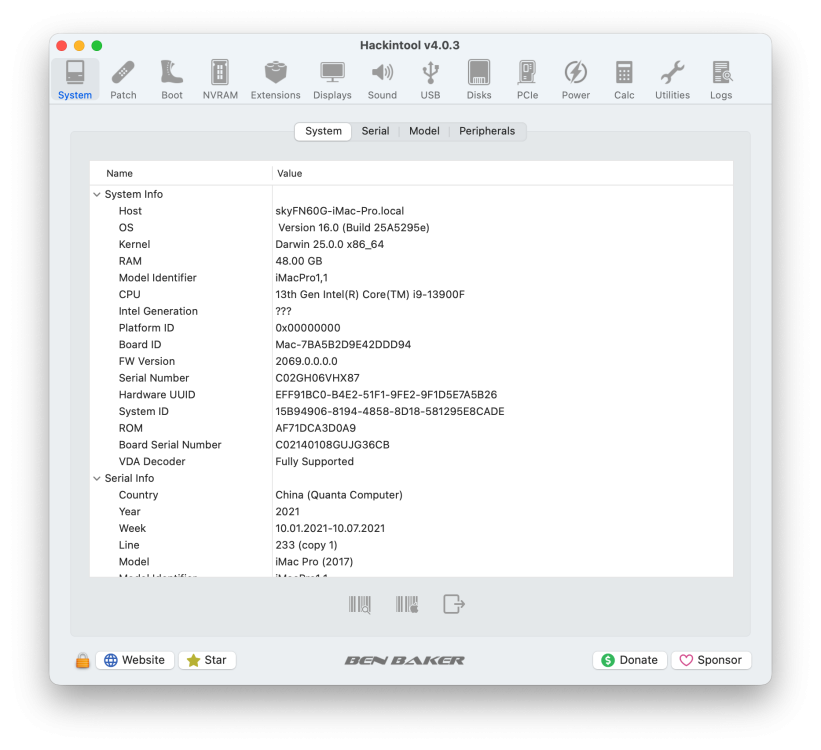This screenshot has height=750, width=821.
Task: Select the System ID row
Action: pyautogui.click(x=412, y=412)
